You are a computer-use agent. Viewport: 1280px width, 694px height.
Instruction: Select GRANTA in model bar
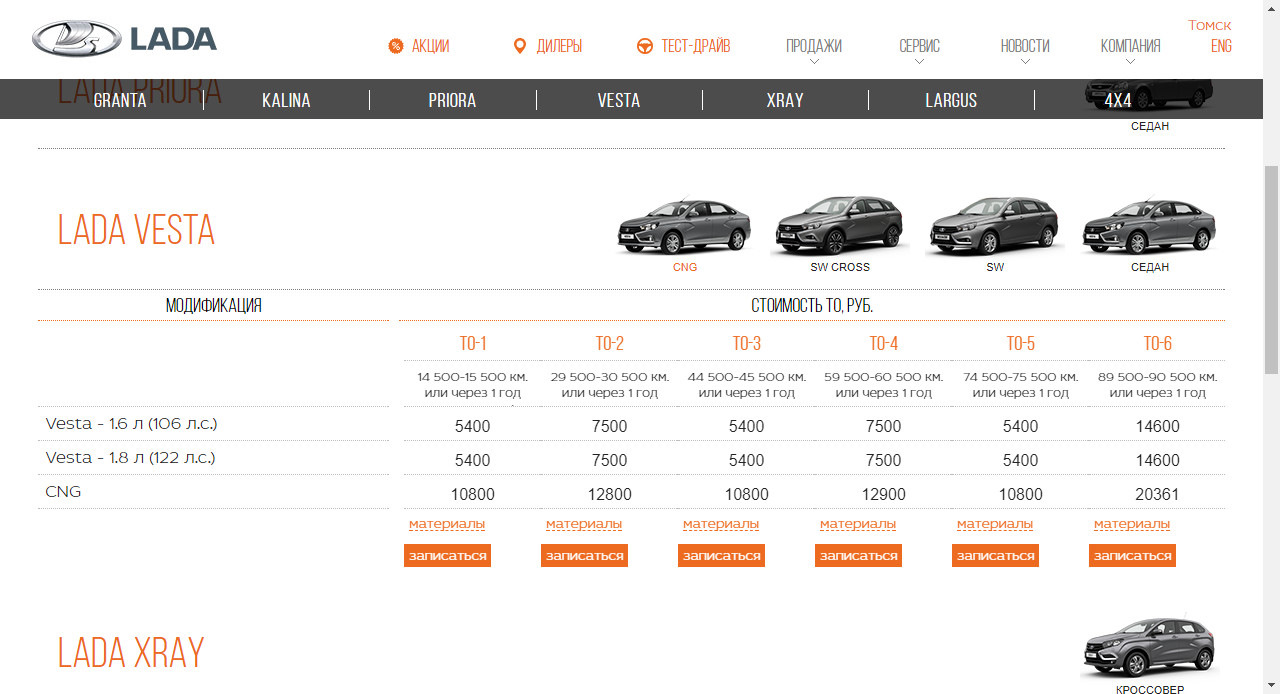(x=120, y=100)
